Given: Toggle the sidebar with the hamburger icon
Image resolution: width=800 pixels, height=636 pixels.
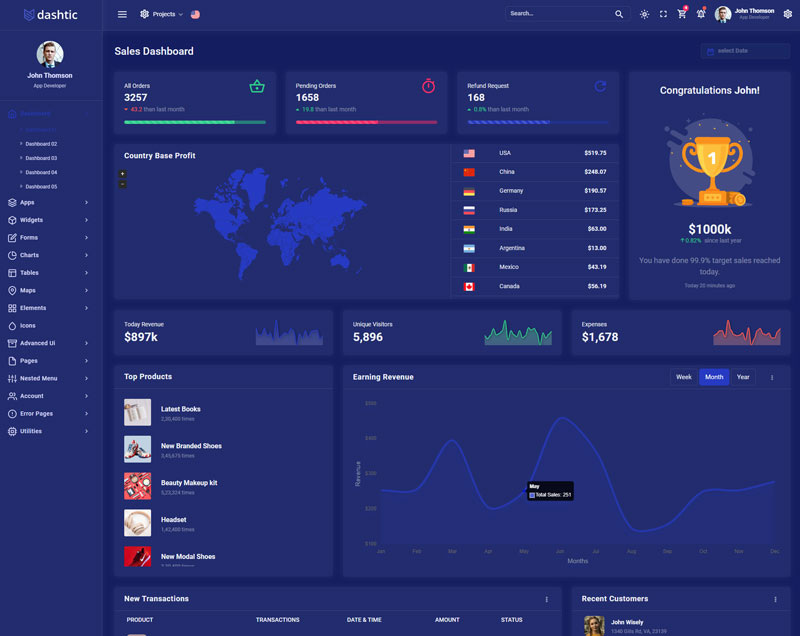Looking at the screenshot, I should tap(122, 14).
